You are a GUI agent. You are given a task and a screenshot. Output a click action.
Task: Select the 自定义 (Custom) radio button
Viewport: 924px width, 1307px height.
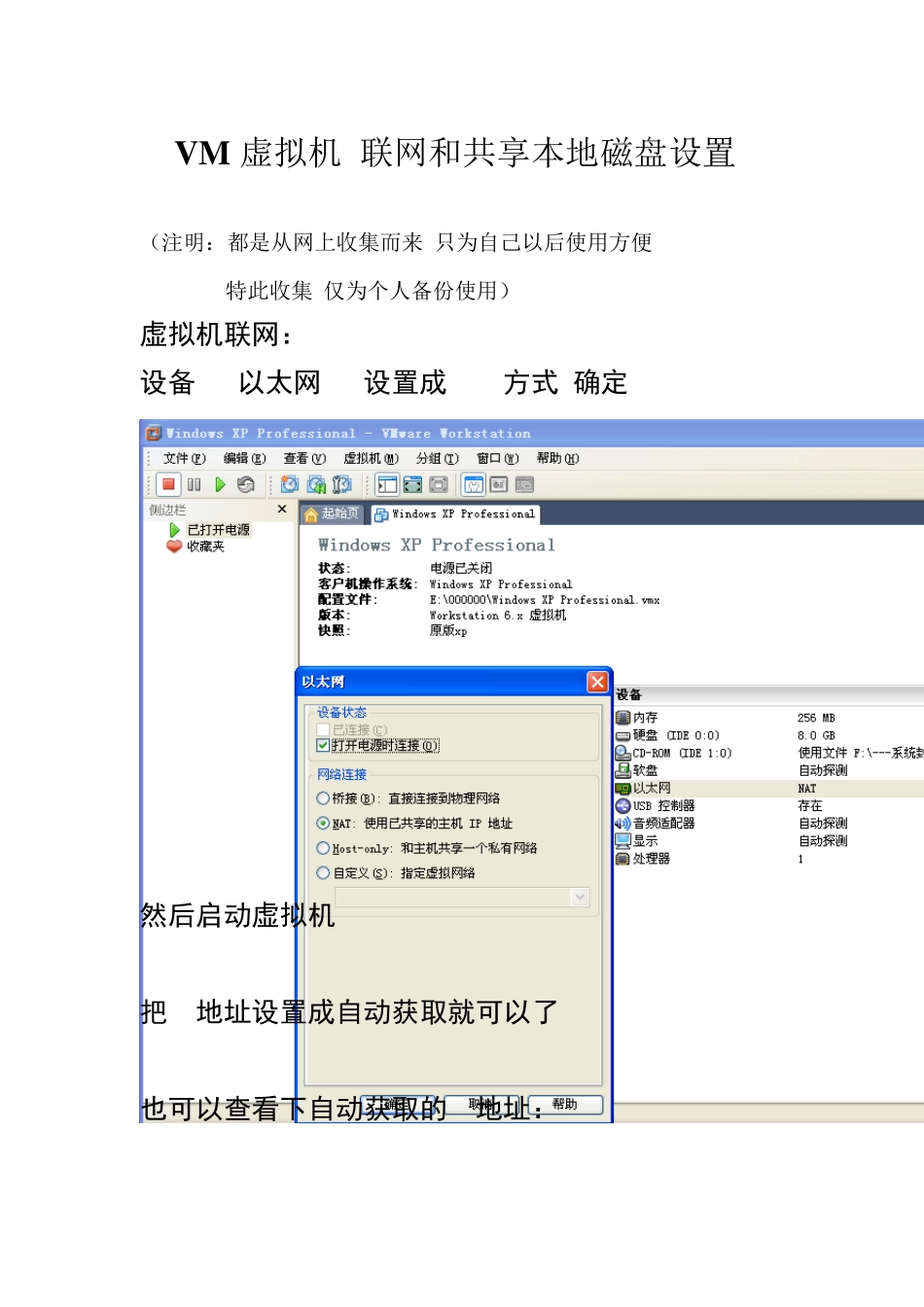[323, 873]
